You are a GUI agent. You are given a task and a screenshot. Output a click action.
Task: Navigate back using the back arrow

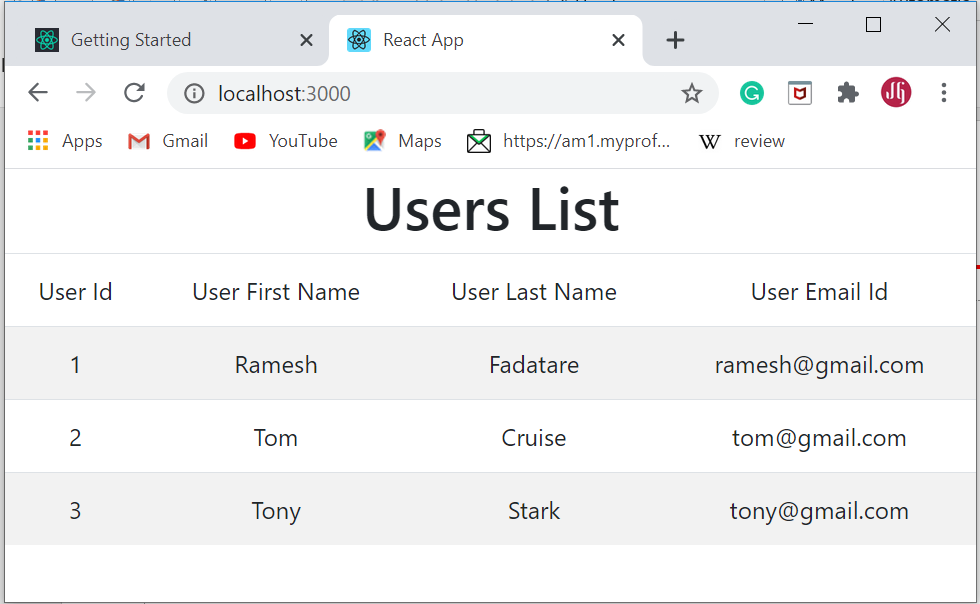click(37, 92)
